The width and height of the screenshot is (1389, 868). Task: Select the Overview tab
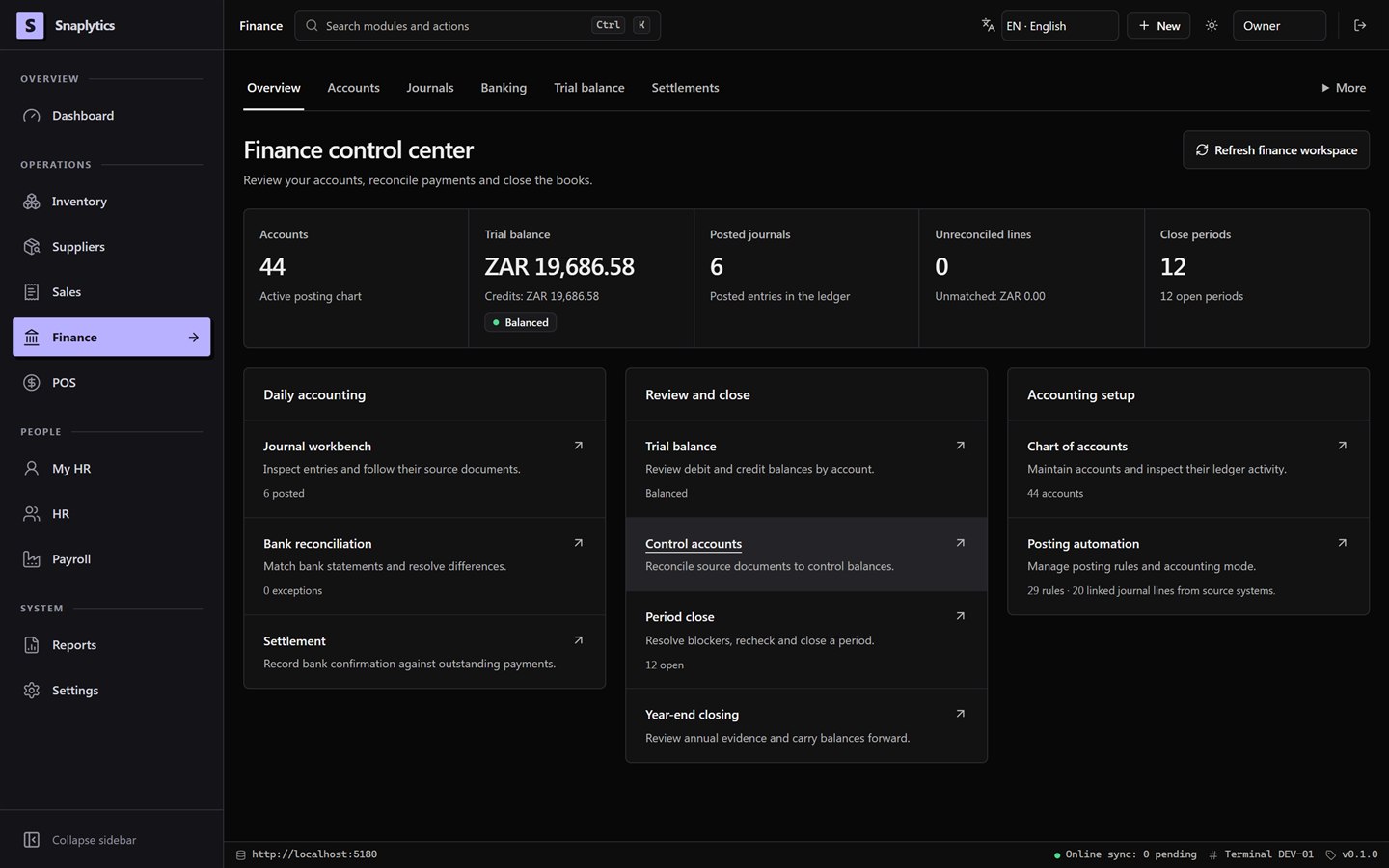tap(274, 88)
